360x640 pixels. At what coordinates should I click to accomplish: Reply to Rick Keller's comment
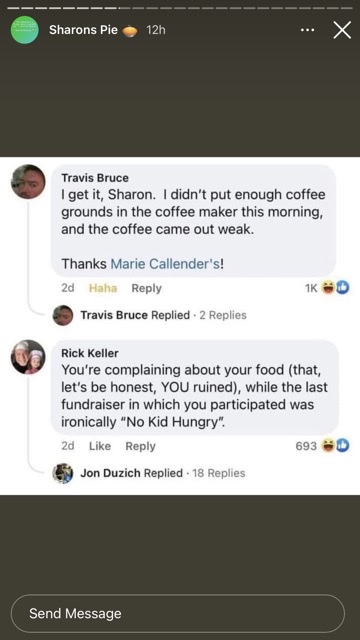coord(140,446)
